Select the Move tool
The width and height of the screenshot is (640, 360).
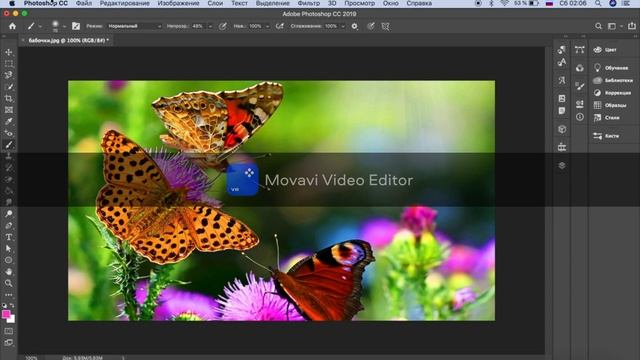pos(9,52)
